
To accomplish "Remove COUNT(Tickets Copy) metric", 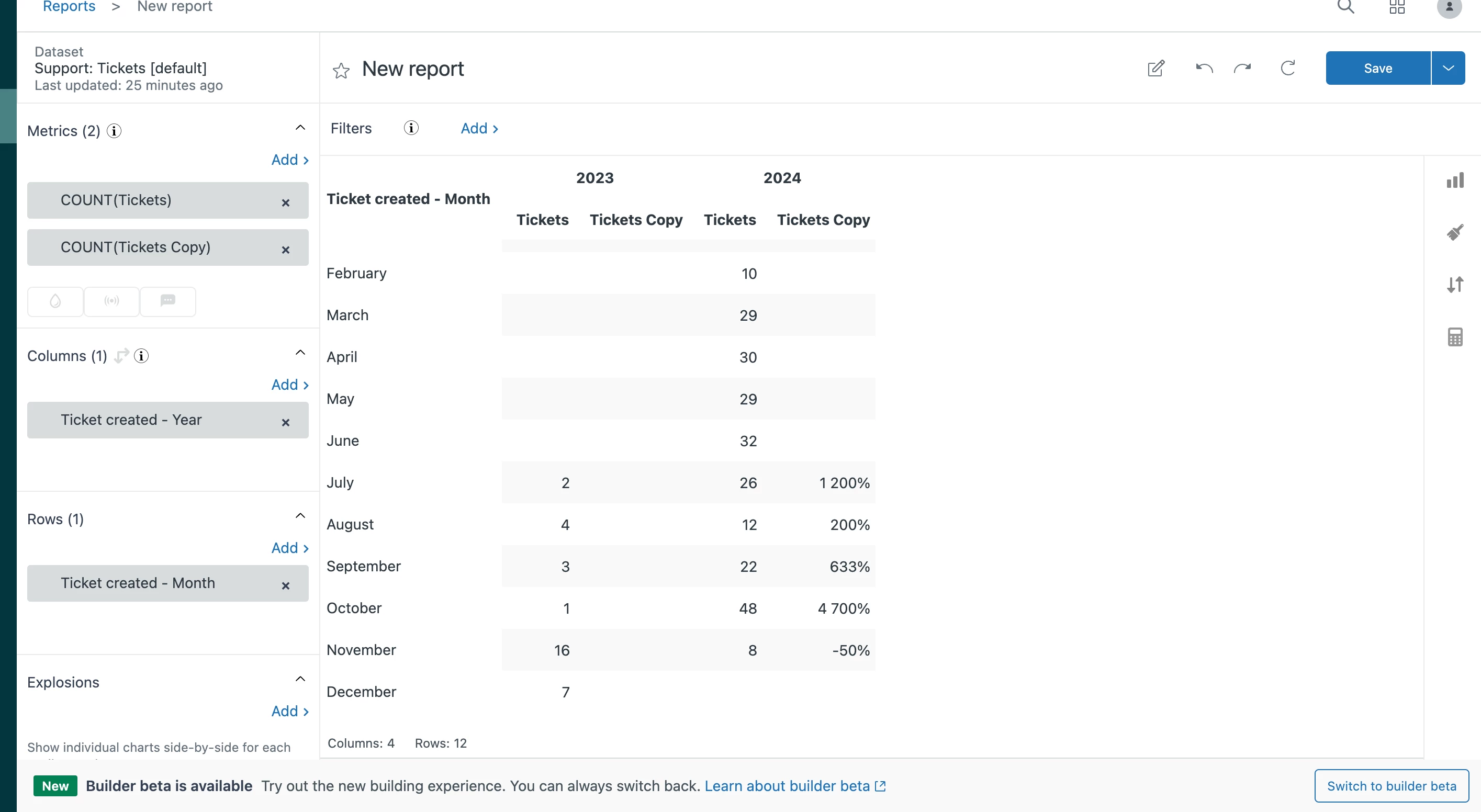I will (285, 250).
